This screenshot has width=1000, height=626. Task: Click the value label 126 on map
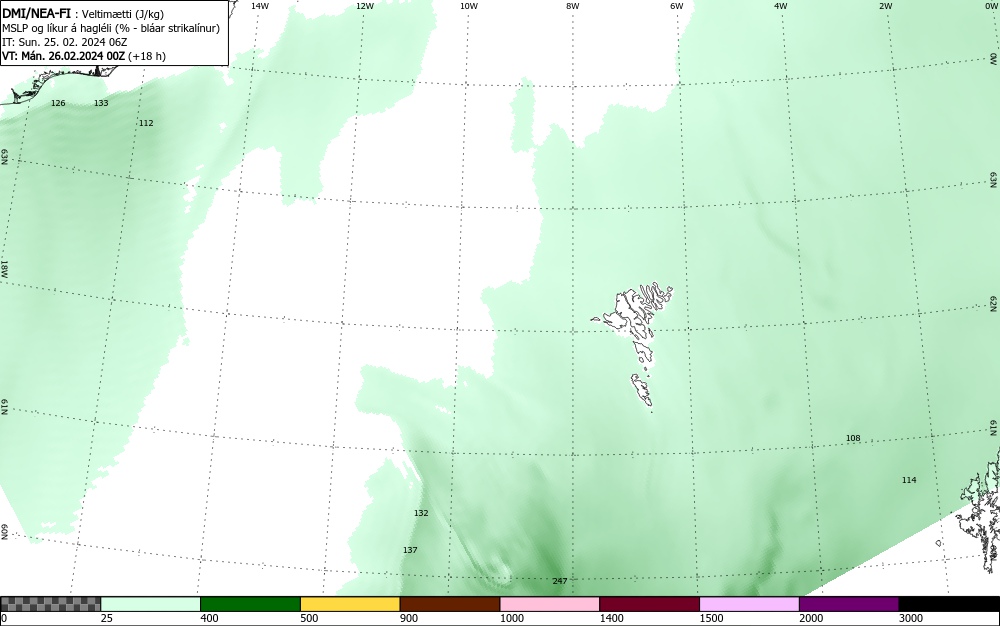(x=58, y=103)
